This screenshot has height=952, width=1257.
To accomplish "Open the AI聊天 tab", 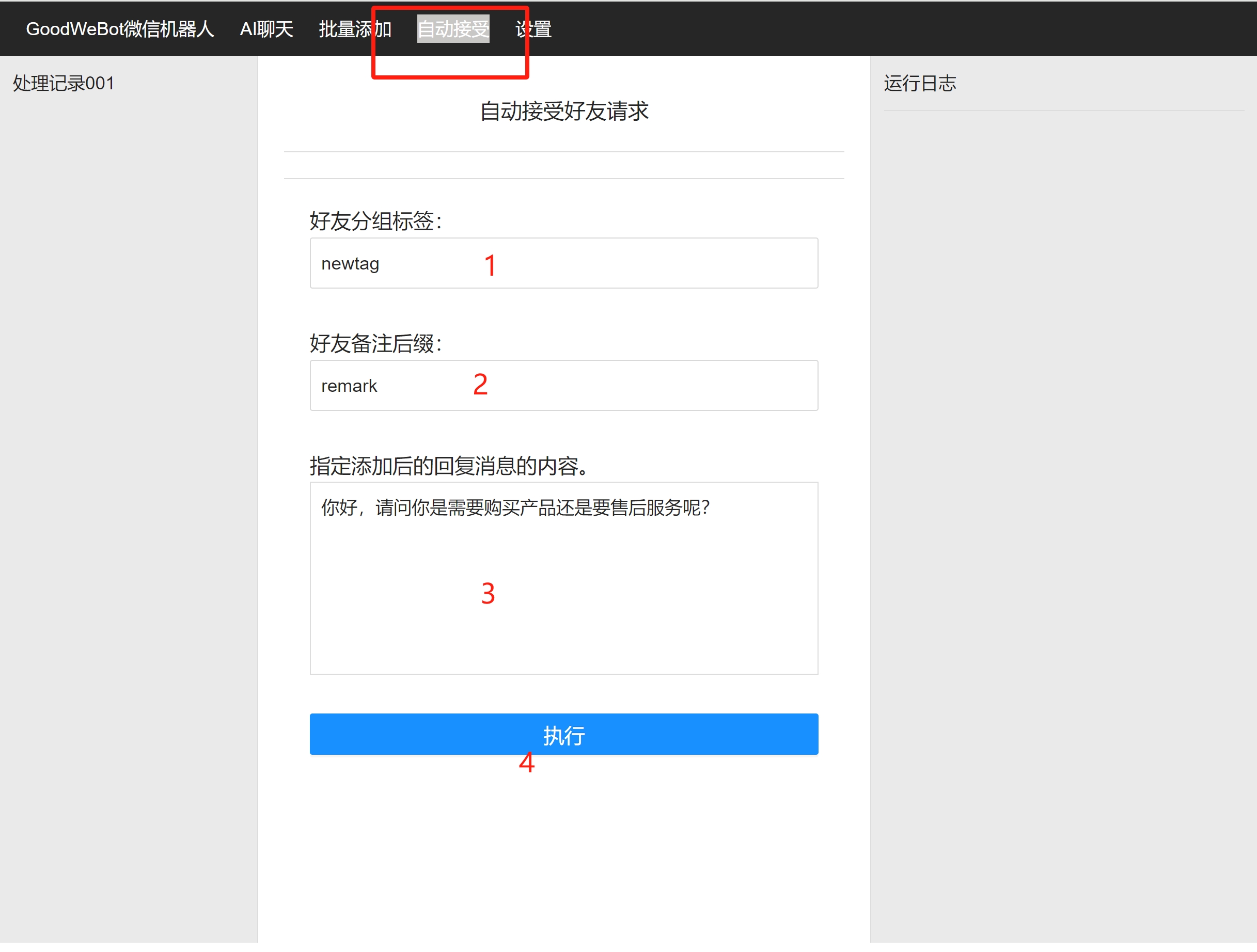I will pos(266,29).
